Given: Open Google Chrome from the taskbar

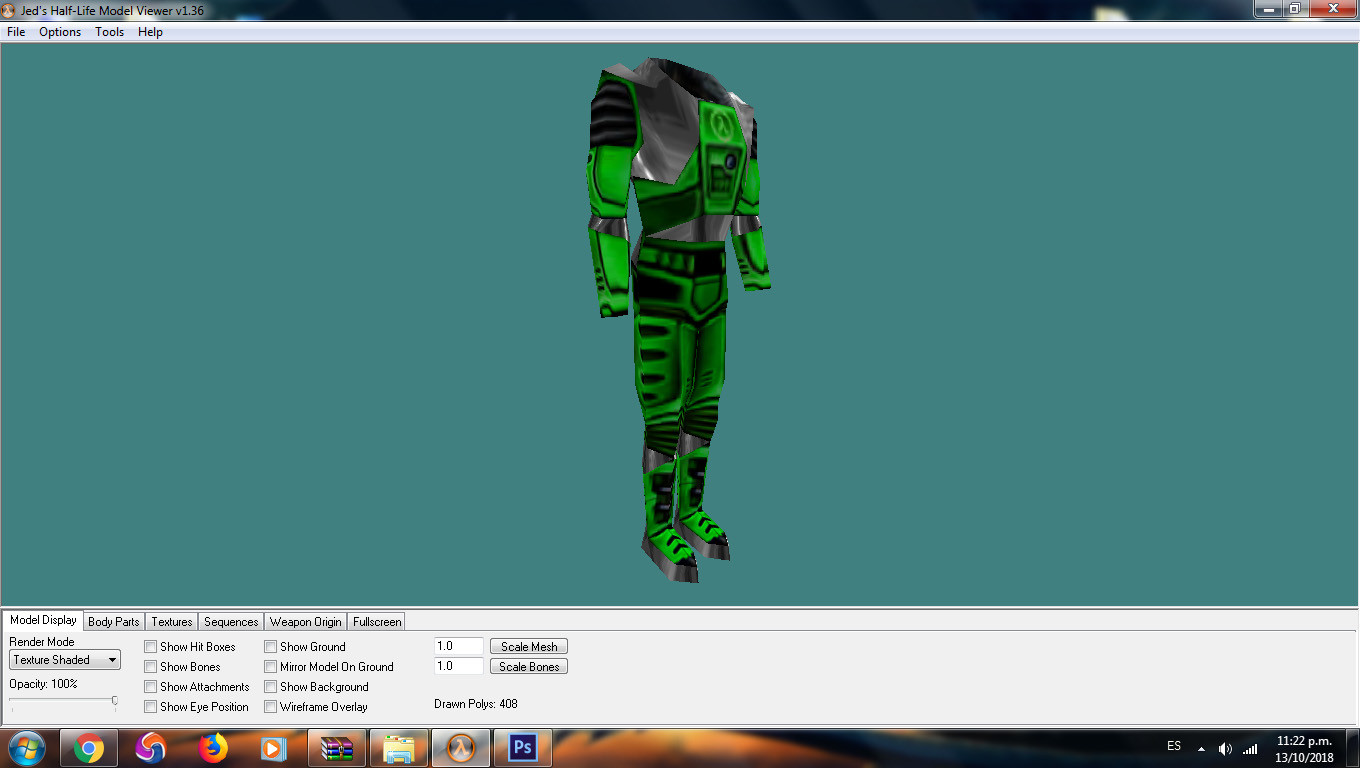Looking at the screenshot, I should point(89,747).
